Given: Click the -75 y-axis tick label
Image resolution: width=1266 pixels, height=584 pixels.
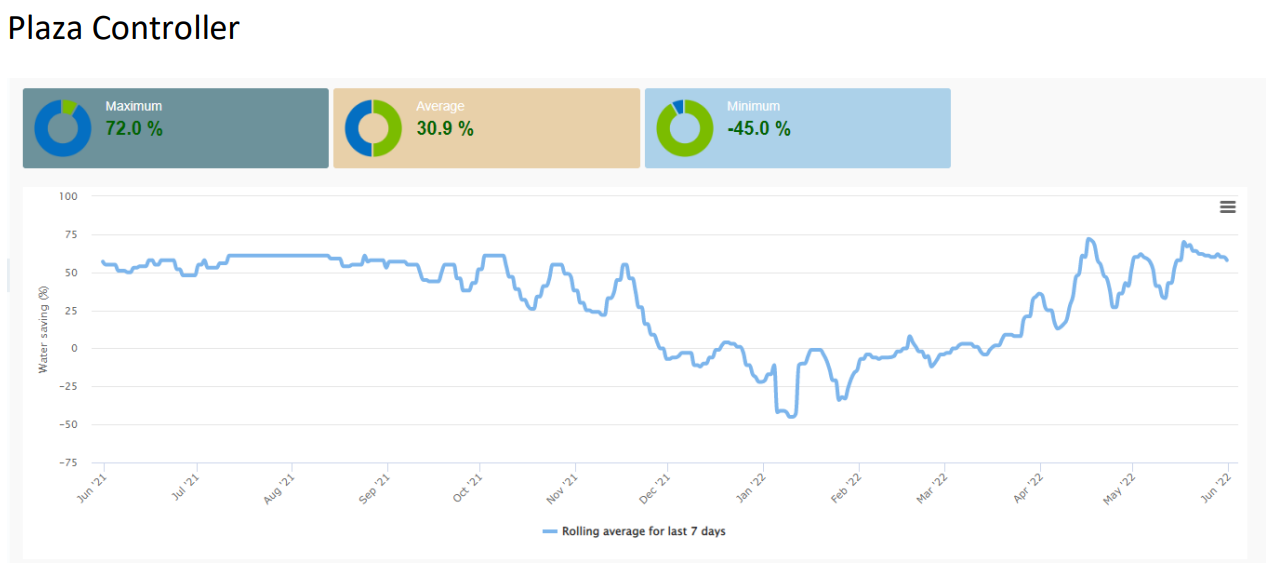Looking at the screenshot, I should 67,463.
